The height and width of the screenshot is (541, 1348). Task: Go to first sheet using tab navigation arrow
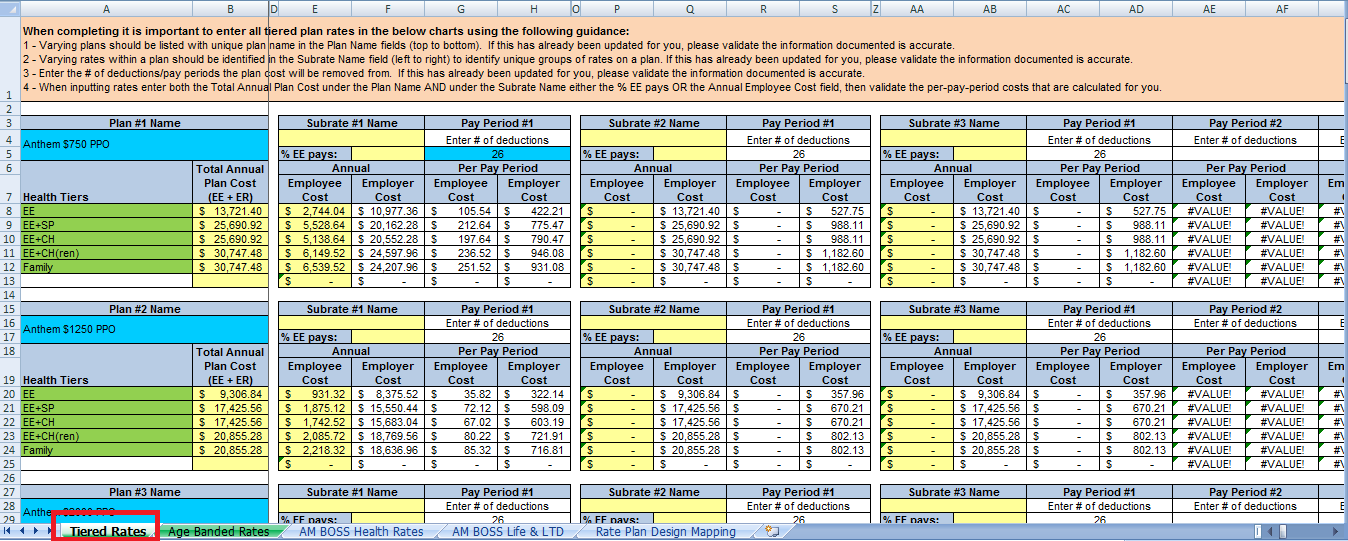click(x=7, y=532)
